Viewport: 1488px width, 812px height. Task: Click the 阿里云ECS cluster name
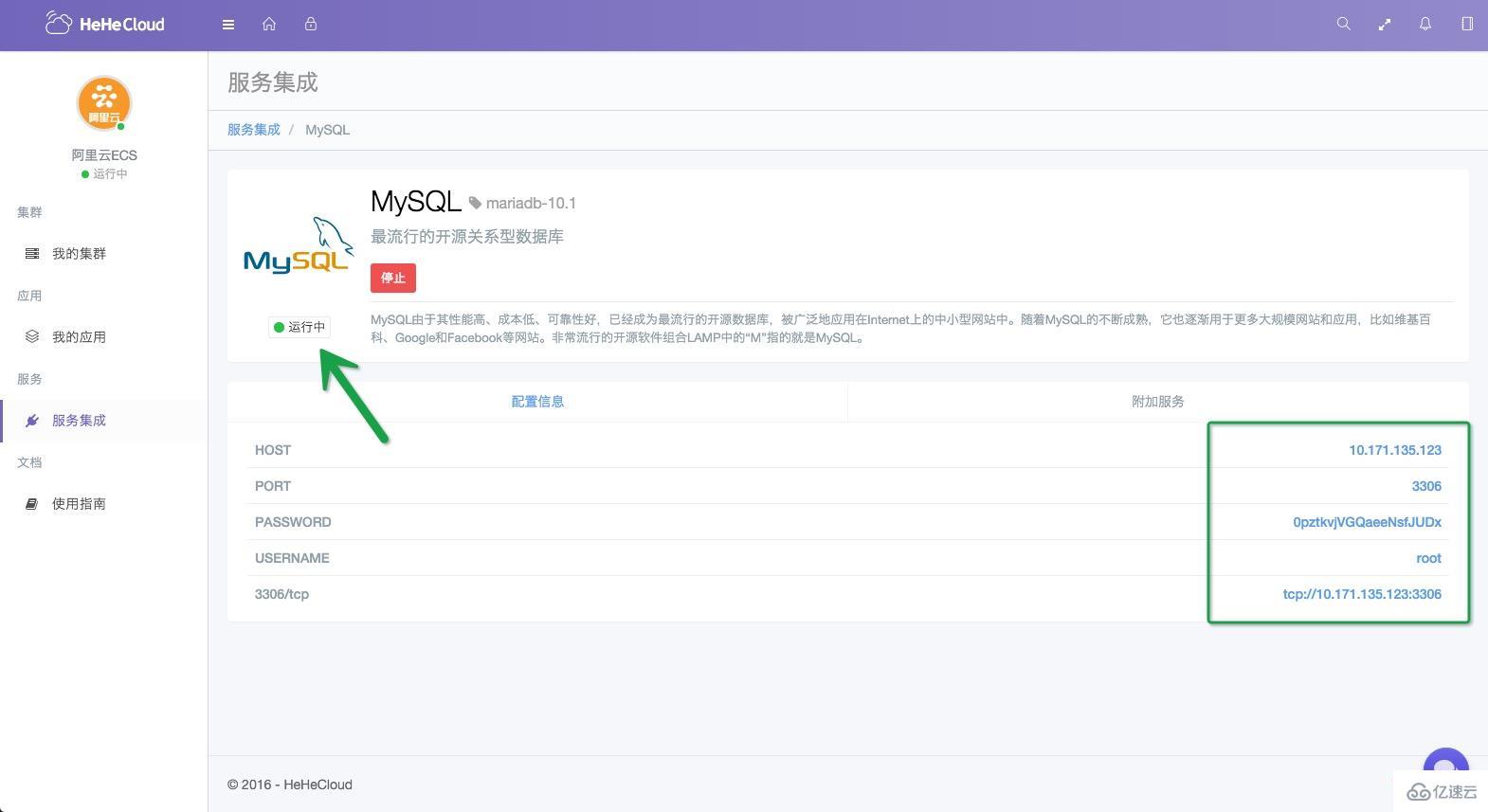click(104, 155)
